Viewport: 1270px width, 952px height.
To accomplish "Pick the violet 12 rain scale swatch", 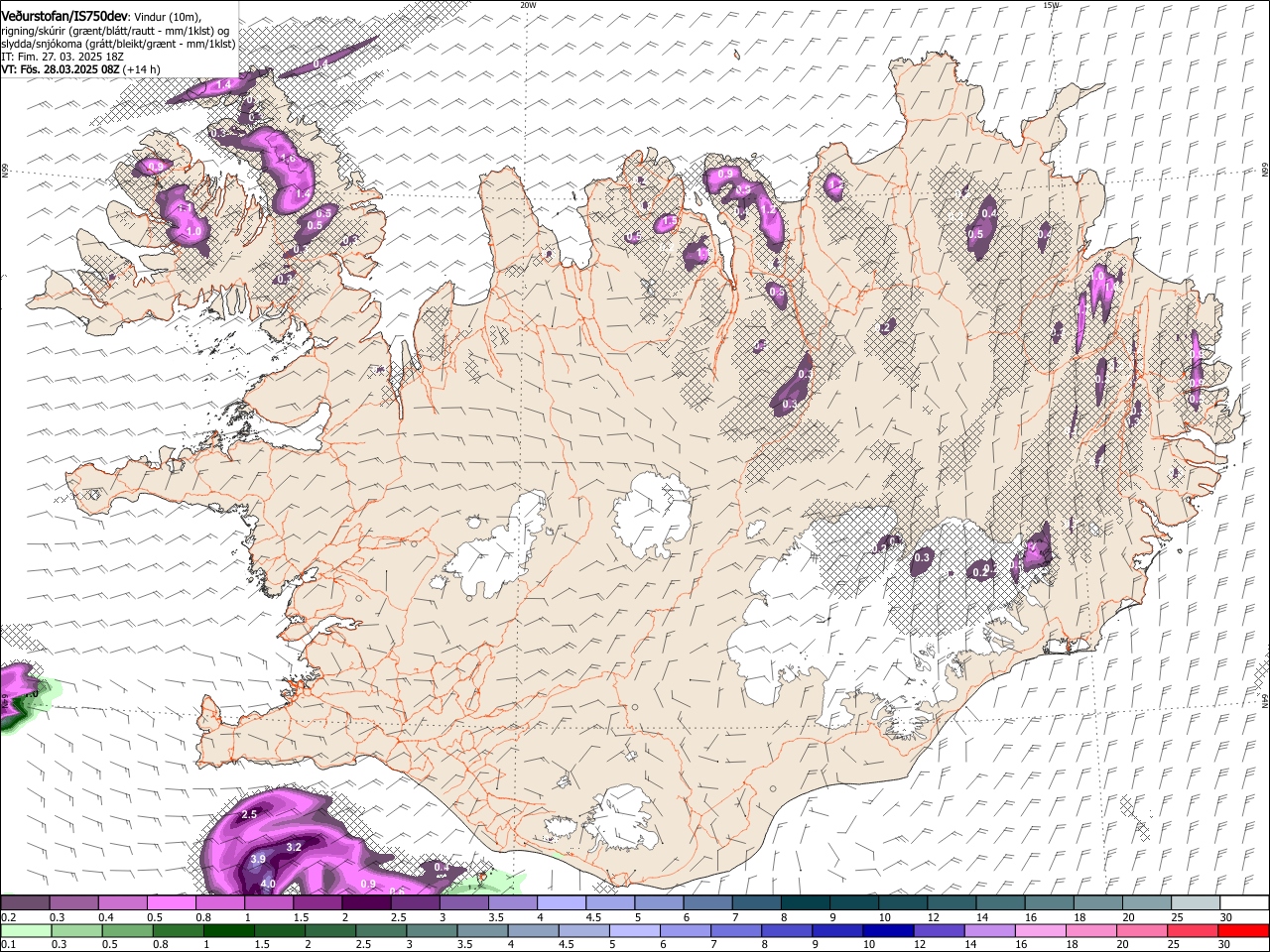I will (938, 931).
